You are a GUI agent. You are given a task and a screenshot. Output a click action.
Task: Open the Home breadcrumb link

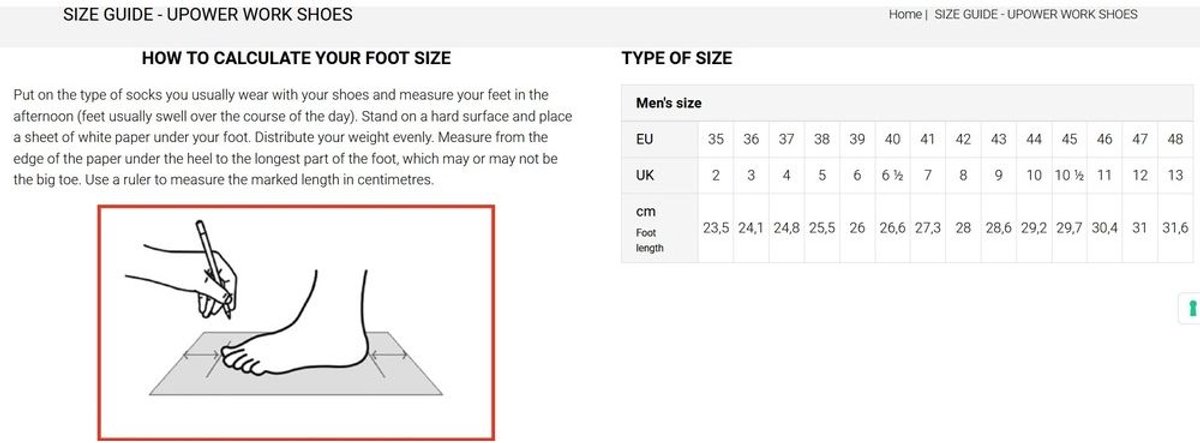(905, 15)
